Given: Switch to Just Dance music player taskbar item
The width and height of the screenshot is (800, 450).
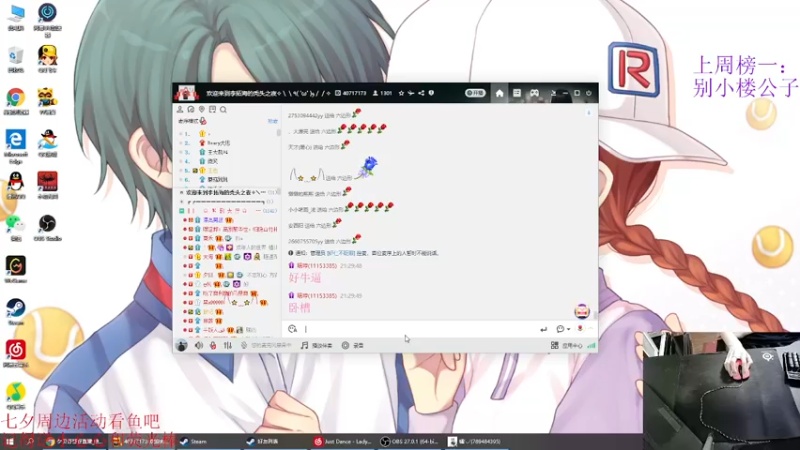Looking at the screenshot, I should pyautogui.click(x=343, y=442).
